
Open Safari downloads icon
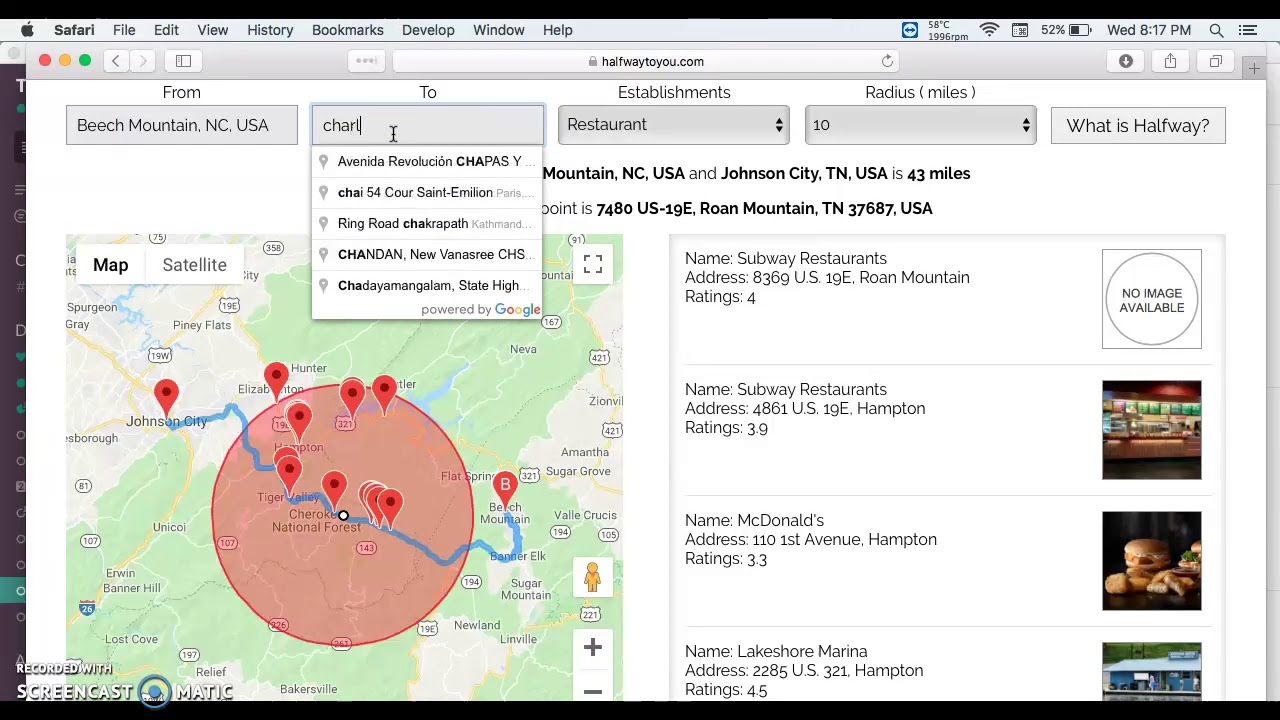tap(1126, 61)
